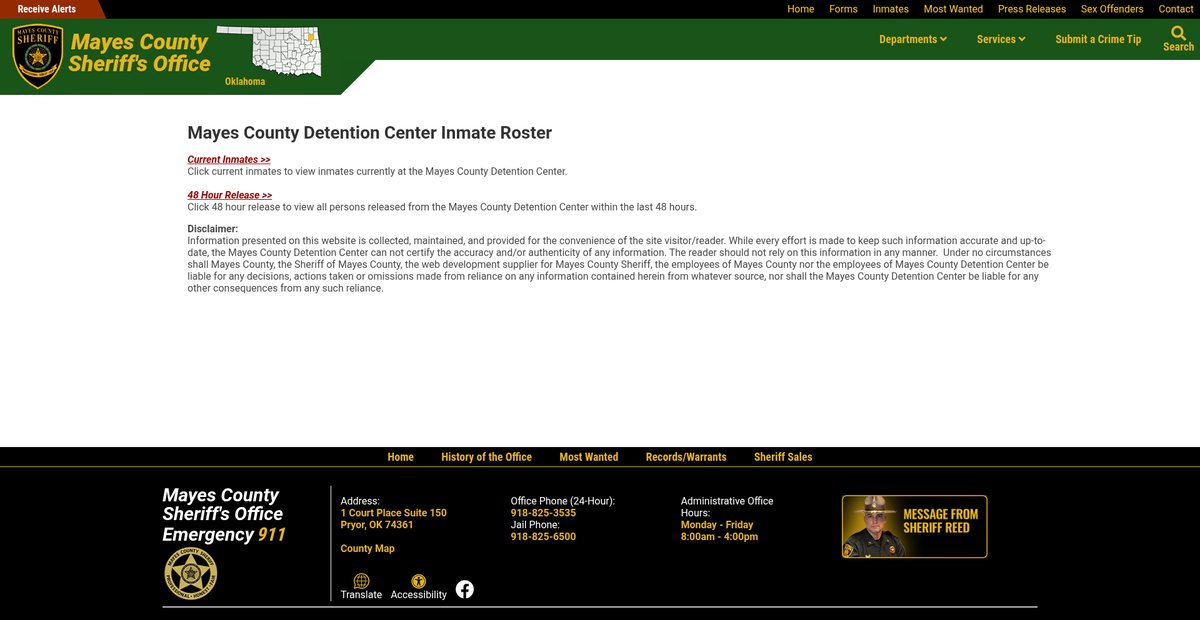Open the Search magnifier icon
The image size is (1200, 620).
[1178, 33]
